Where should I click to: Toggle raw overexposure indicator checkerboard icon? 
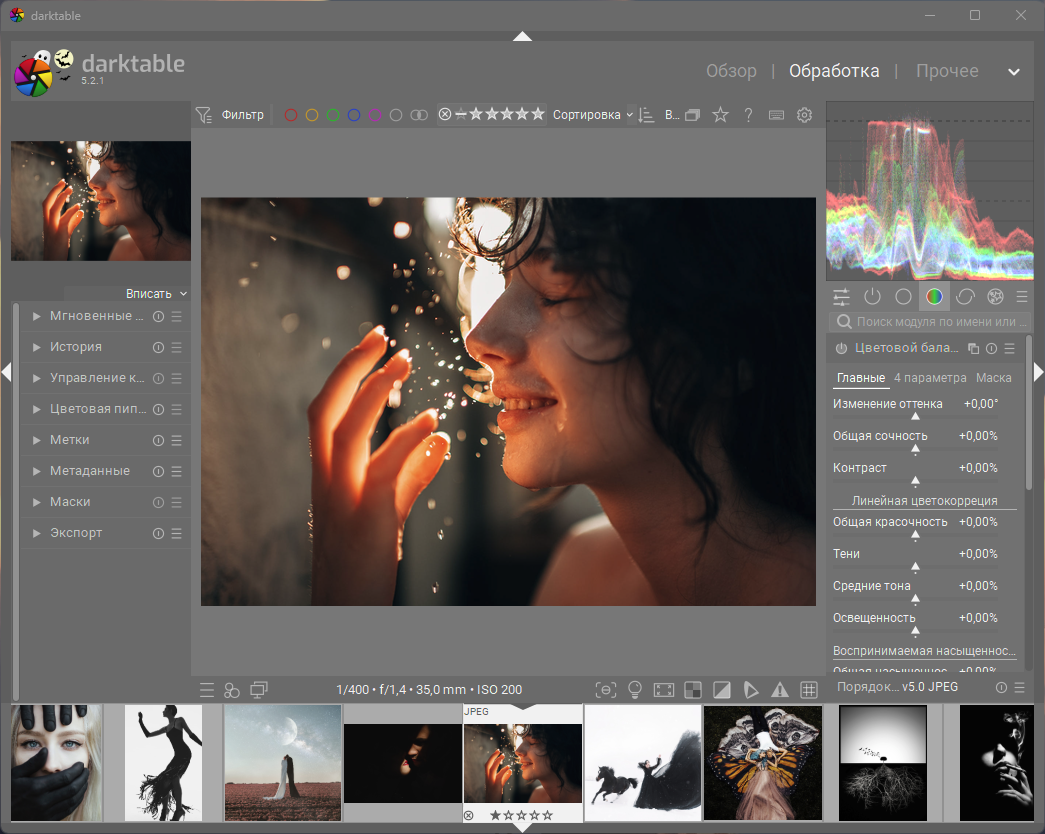coord(692,689)
